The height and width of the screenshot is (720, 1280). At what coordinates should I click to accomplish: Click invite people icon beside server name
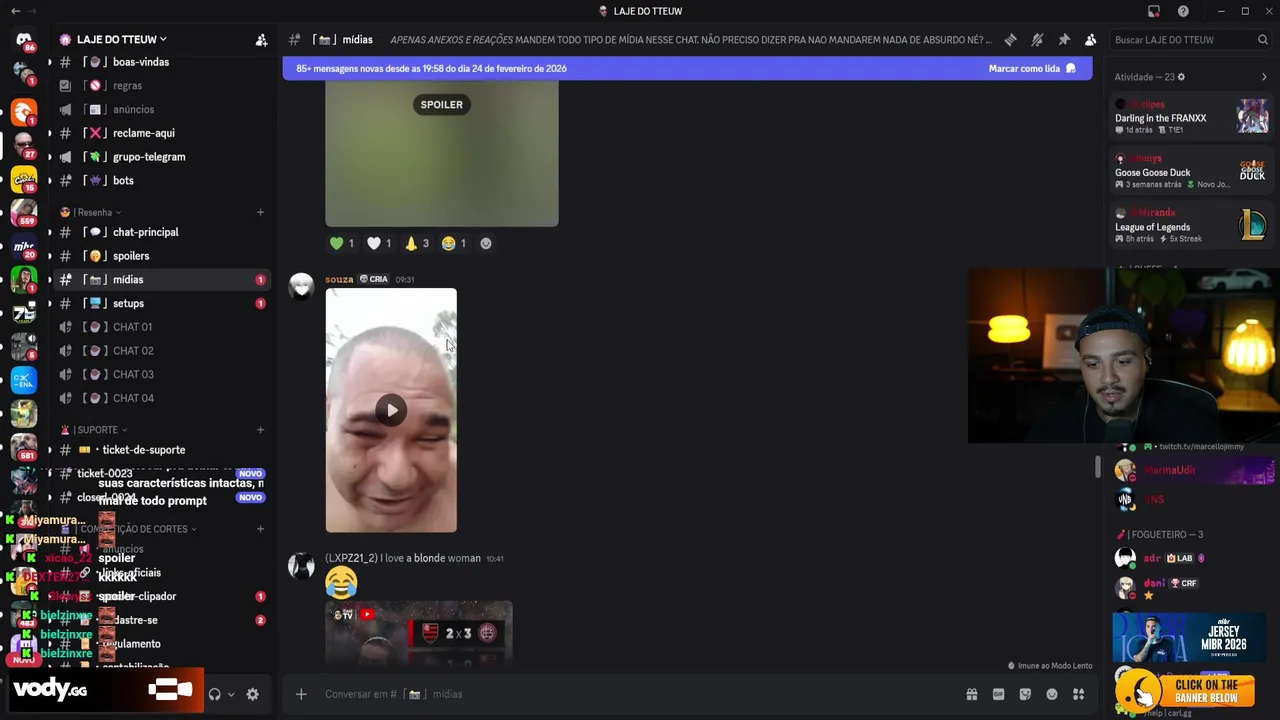[x=261, y=40]
